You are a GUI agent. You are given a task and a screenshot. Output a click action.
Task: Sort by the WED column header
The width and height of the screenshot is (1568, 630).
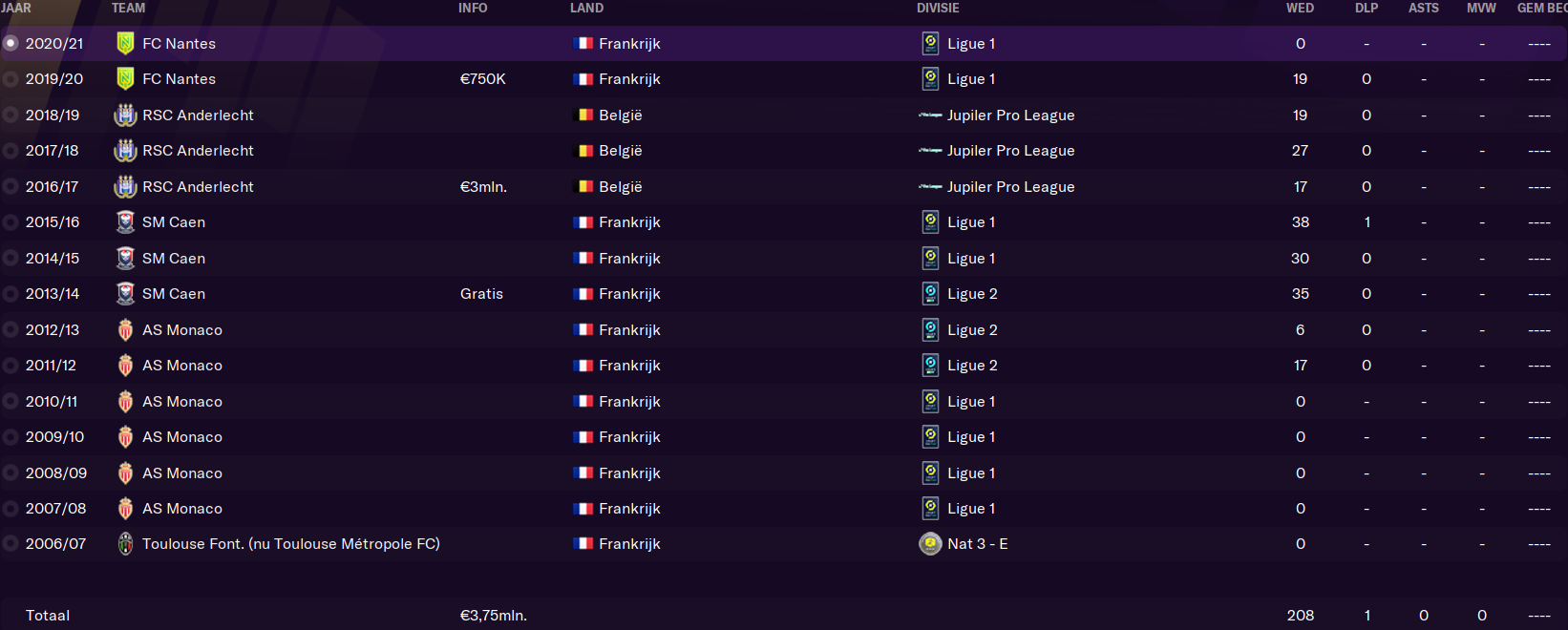[x=1300, y=8]
